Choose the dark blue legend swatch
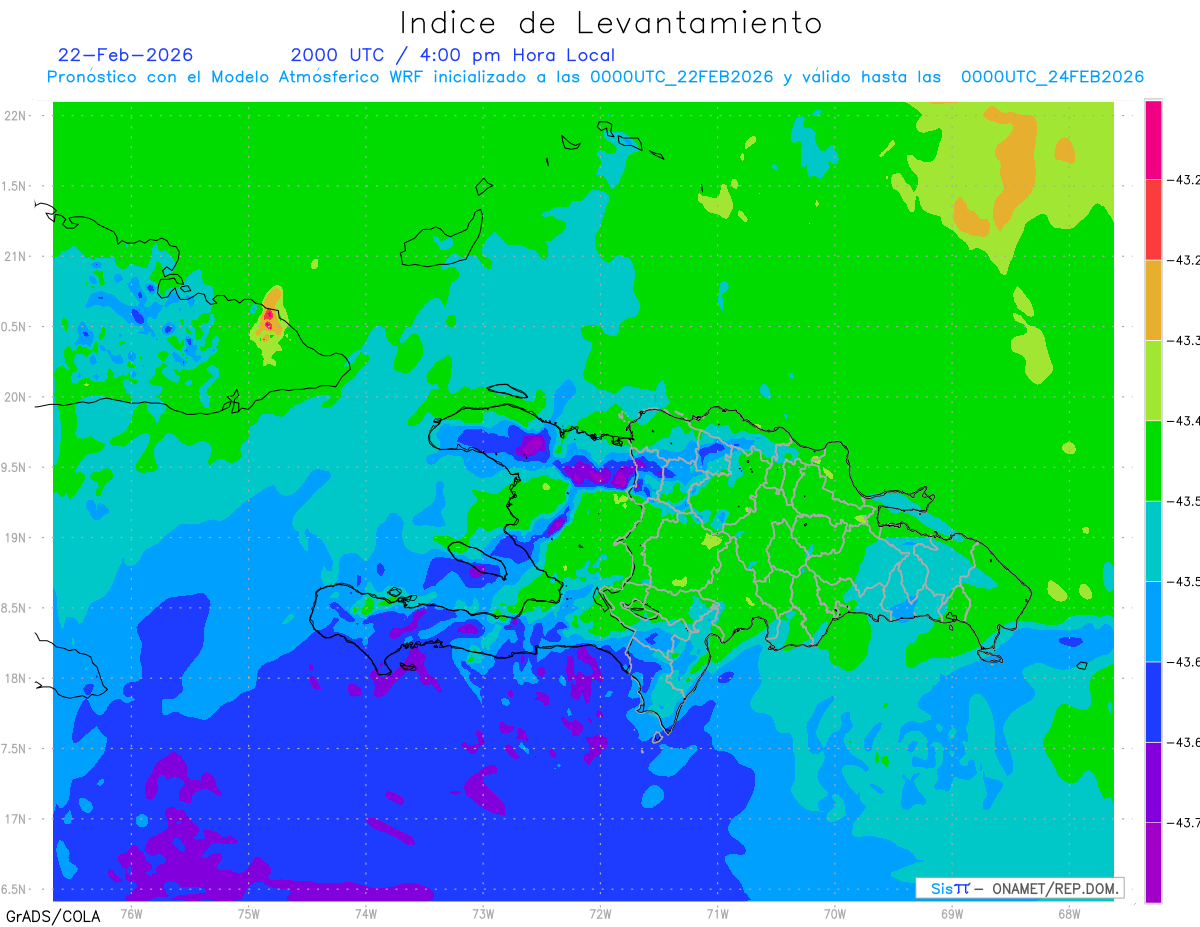 tap(1153, 701)
